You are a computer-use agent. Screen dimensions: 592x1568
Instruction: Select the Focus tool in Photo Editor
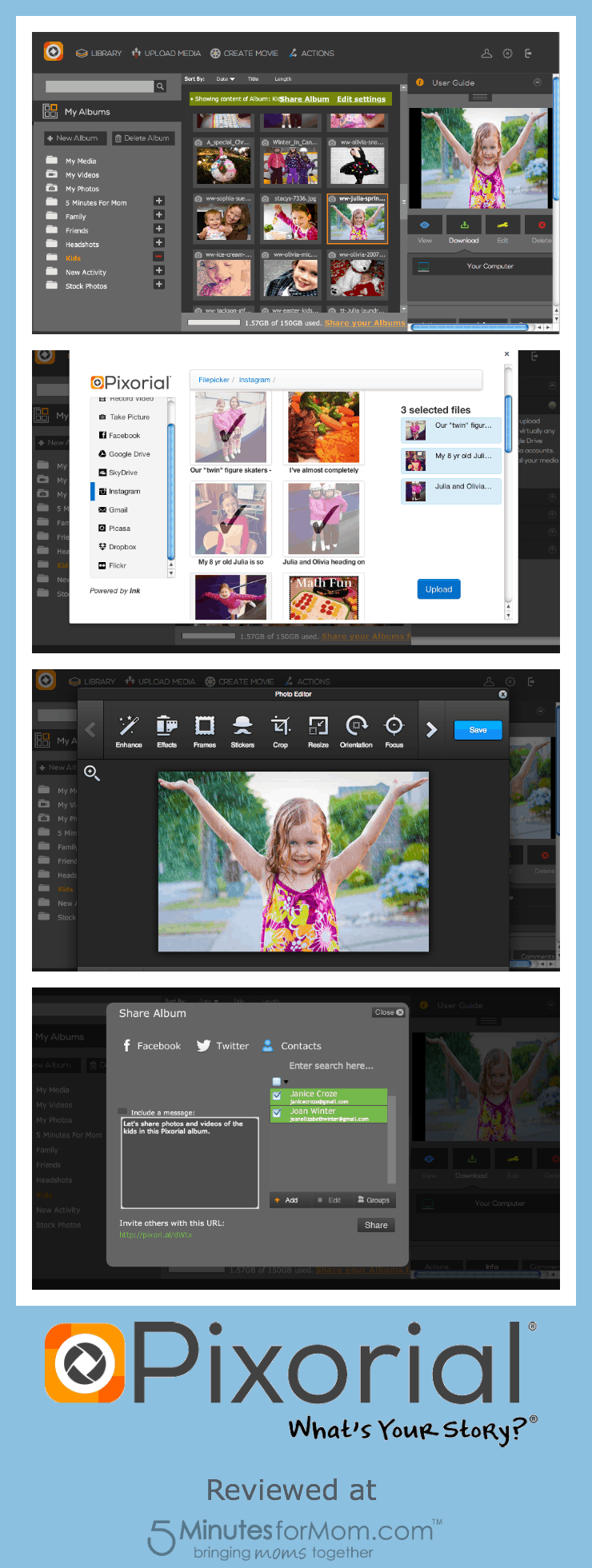point(394,731)
